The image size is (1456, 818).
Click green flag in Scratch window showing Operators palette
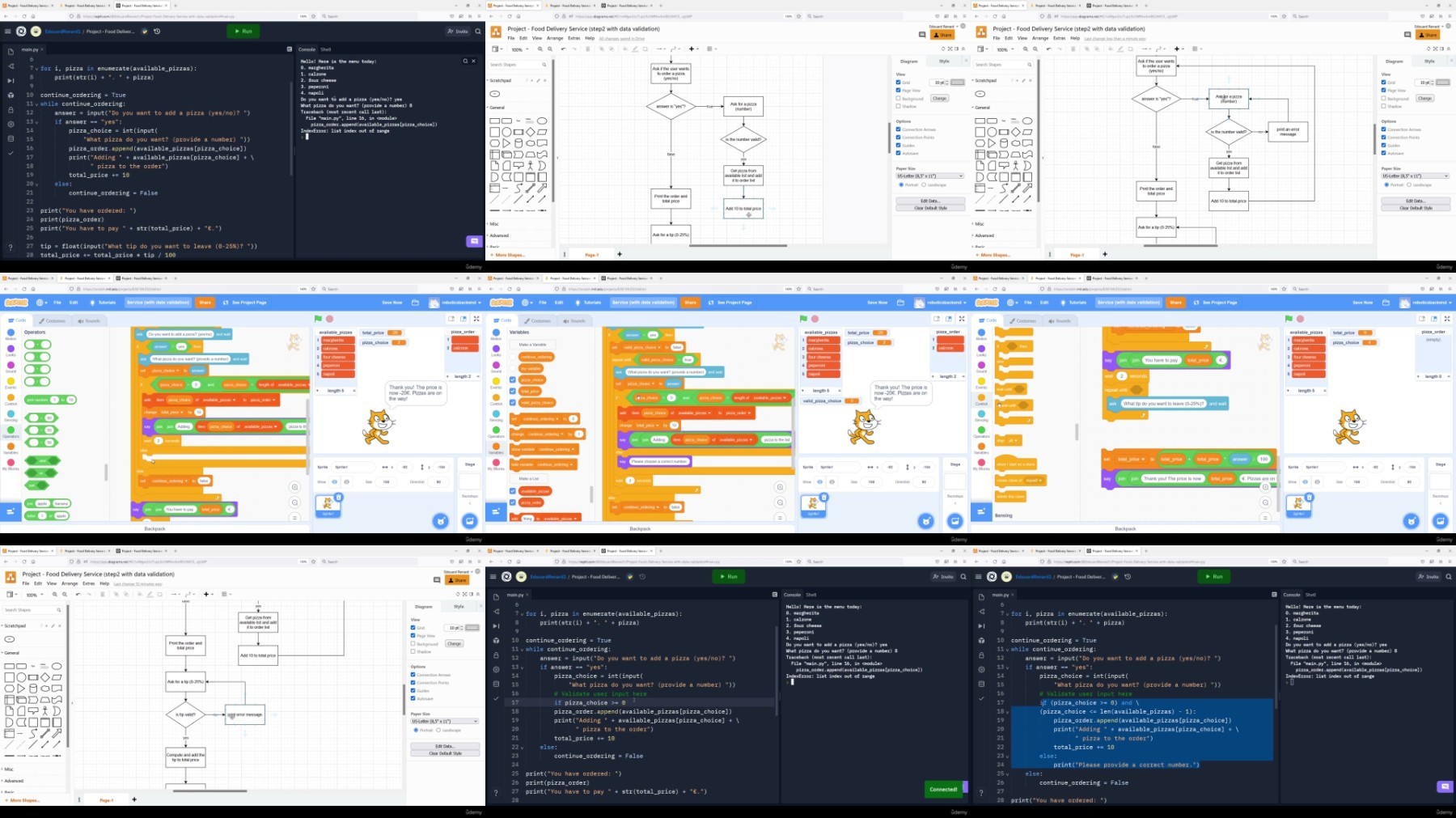point(318,319)
